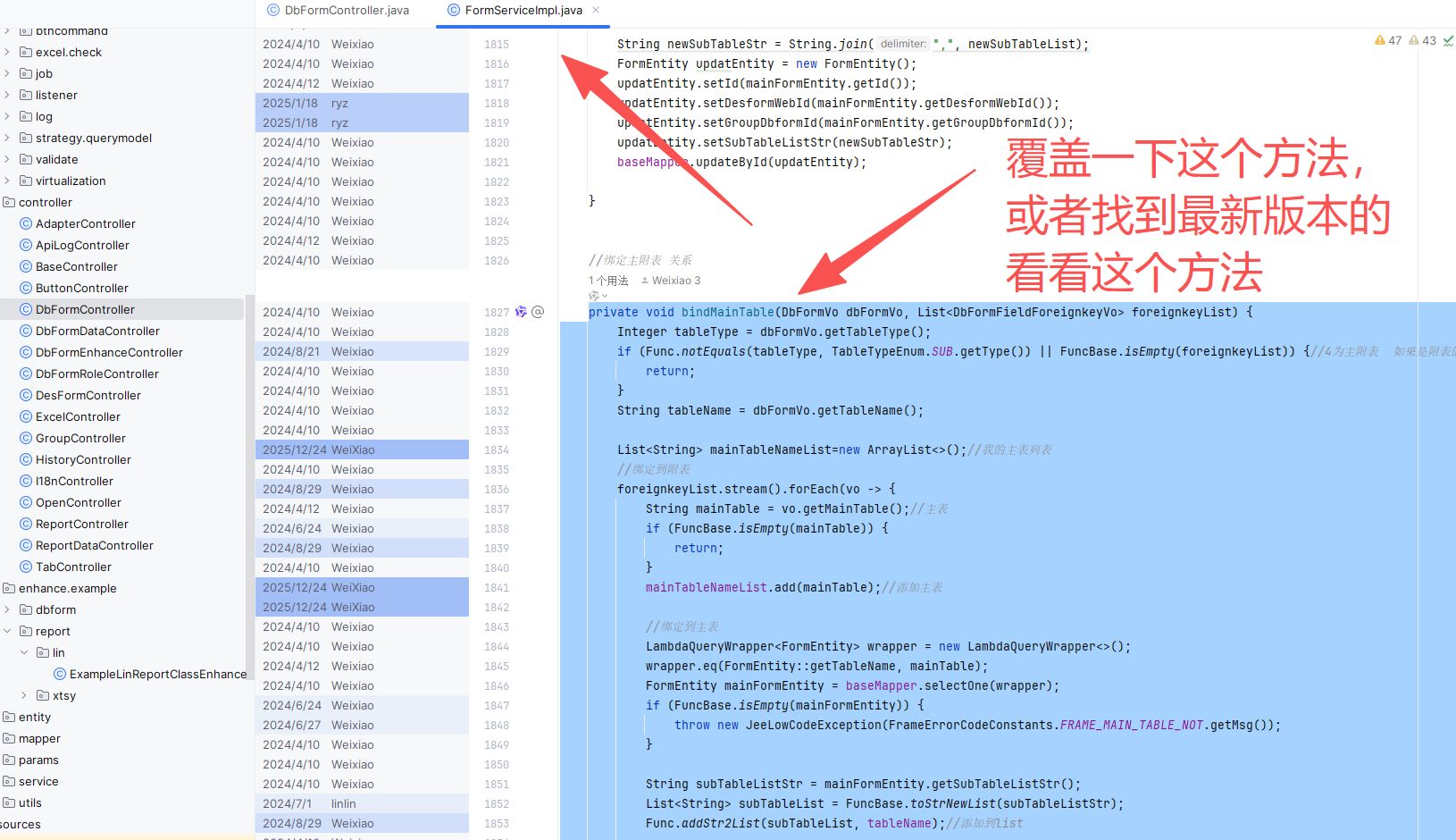Click the AI assistant gutter icon on line 1827
The width and height of the screenshot is (1456, 840).
click(x=521, y=312)
